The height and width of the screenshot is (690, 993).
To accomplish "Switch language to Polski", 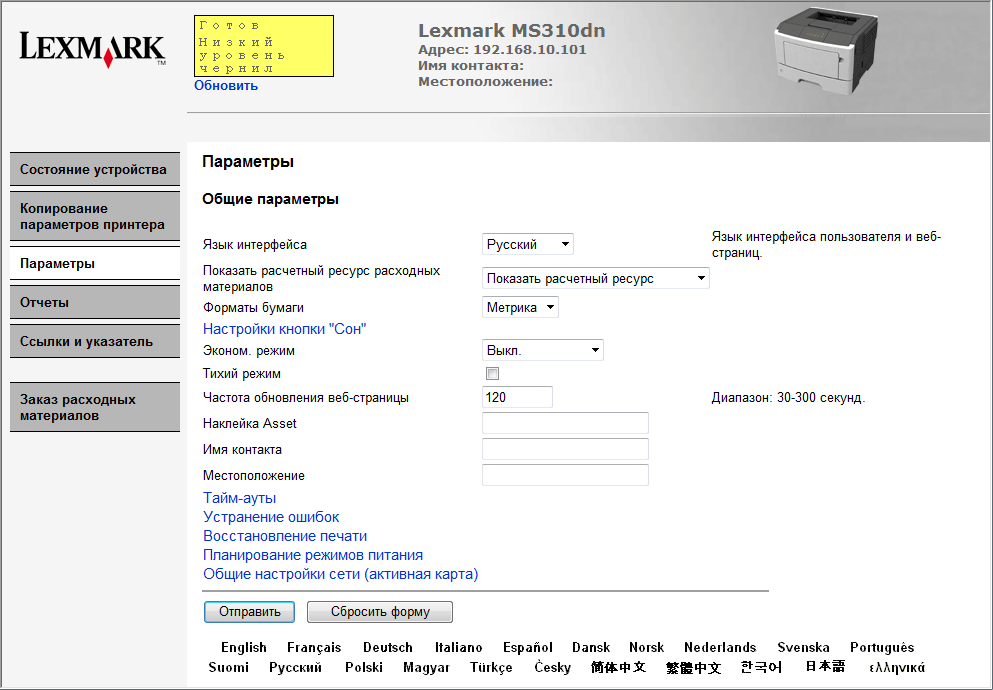I will [364, 667].
